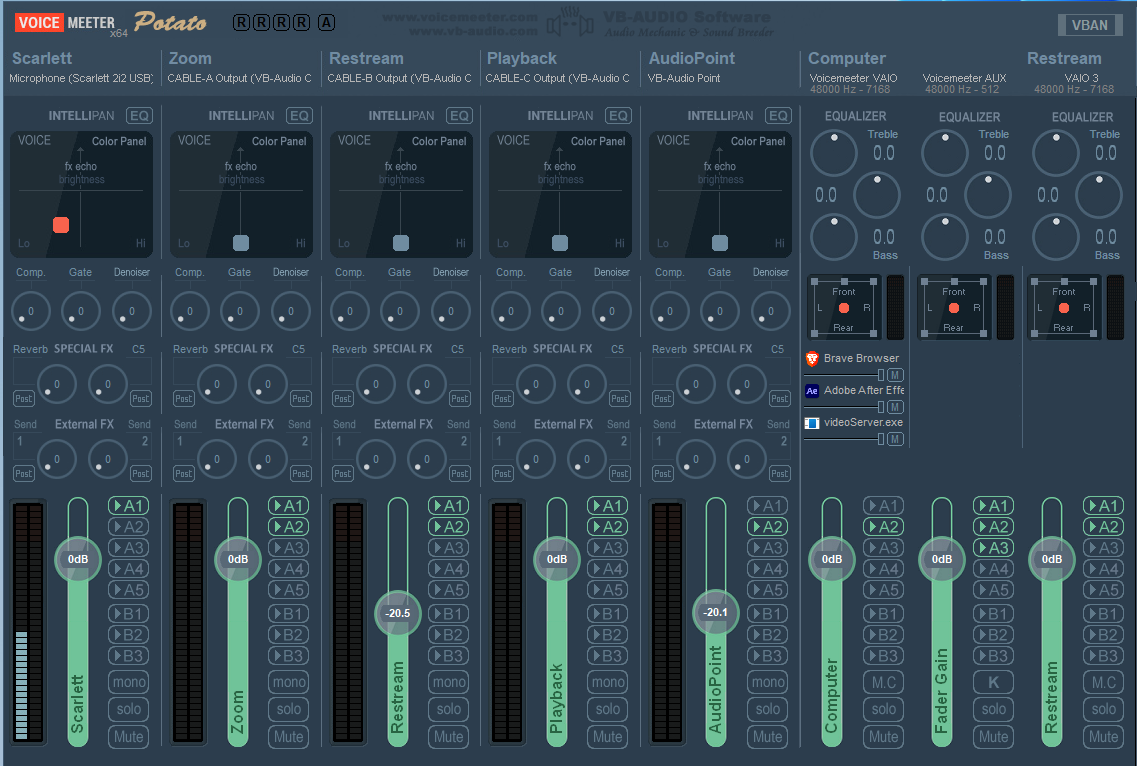Open the Restream CABLE-B Output device selector
Viewport: 1137px width, 766px height.
pyautogui.click(x=400, y=78)
